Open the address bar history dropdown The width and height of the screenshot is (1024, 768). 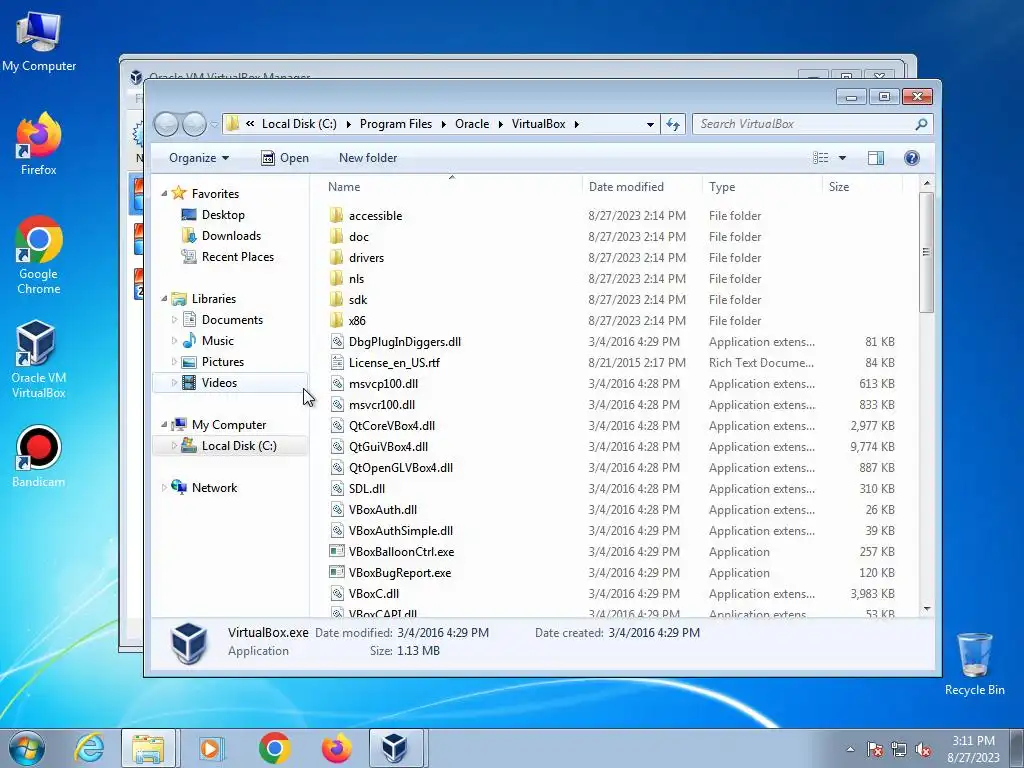(650, 124)
